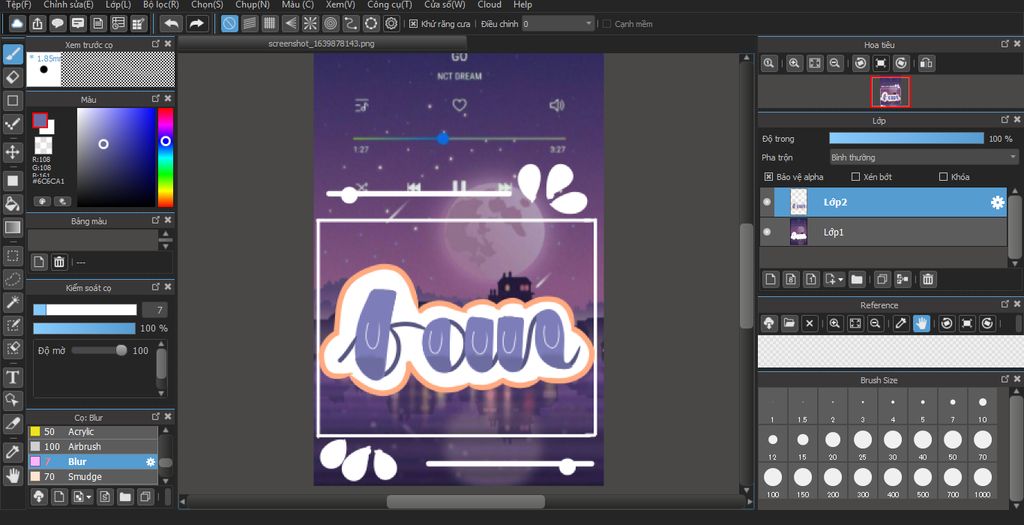Select the Airbrush brush

click(93, 447)
